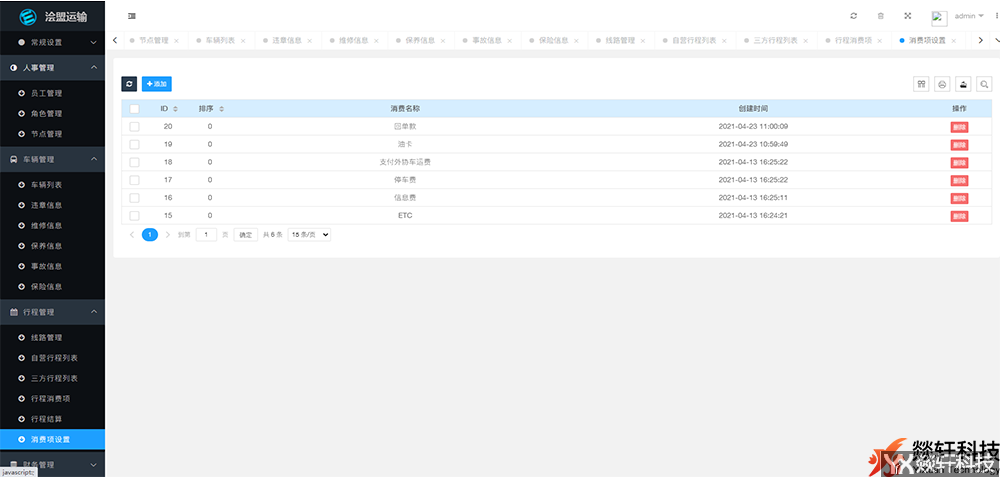Click the sidebar collapse icon in header

click(x=132, y=16)
